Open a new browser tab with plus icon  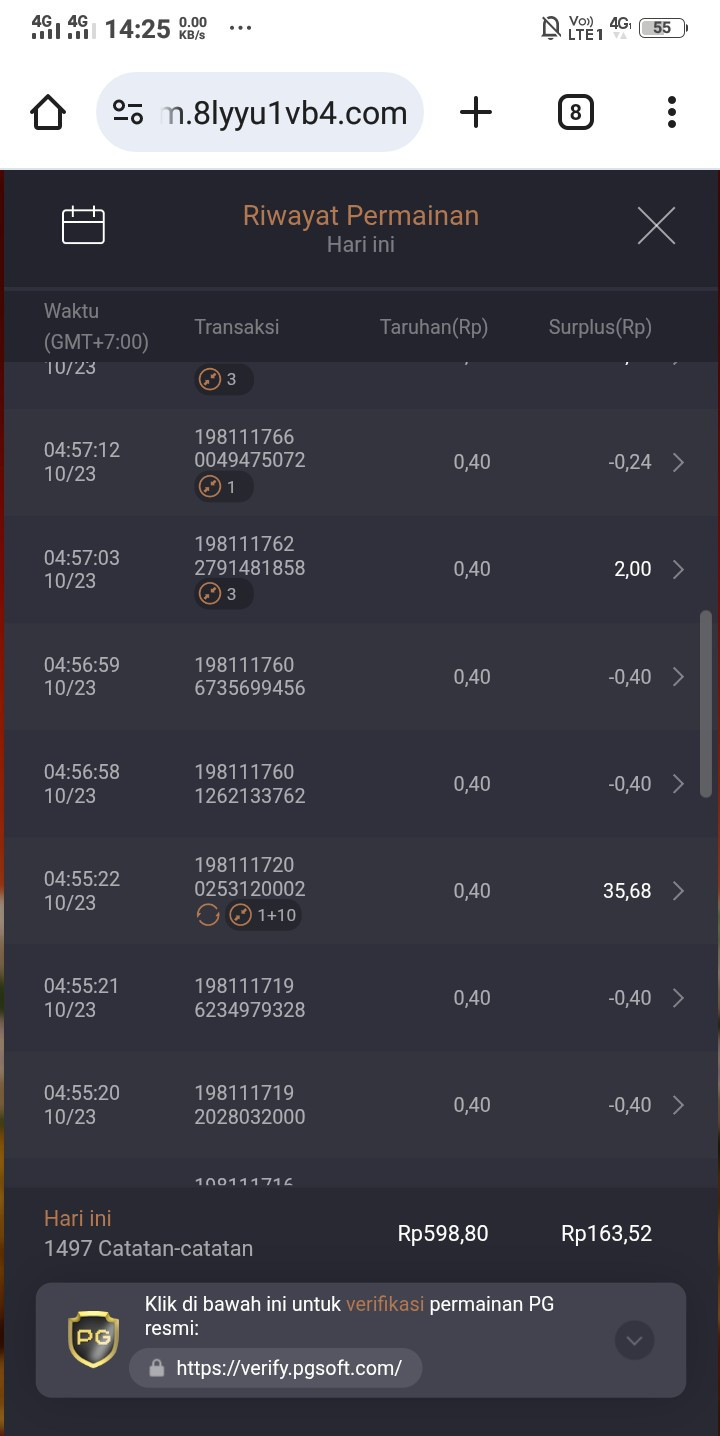(476, 112)
